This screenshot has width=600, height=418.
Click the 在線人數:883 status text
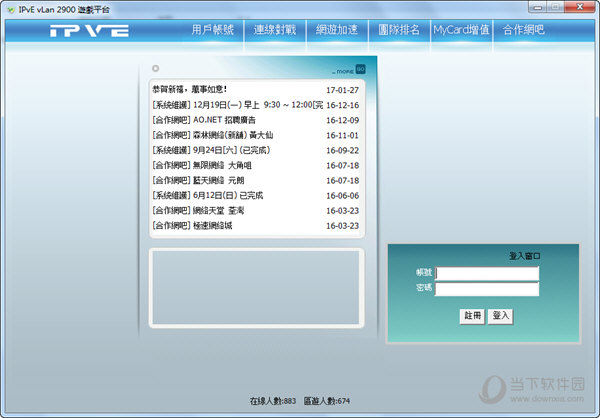click(x=273, y=401)
